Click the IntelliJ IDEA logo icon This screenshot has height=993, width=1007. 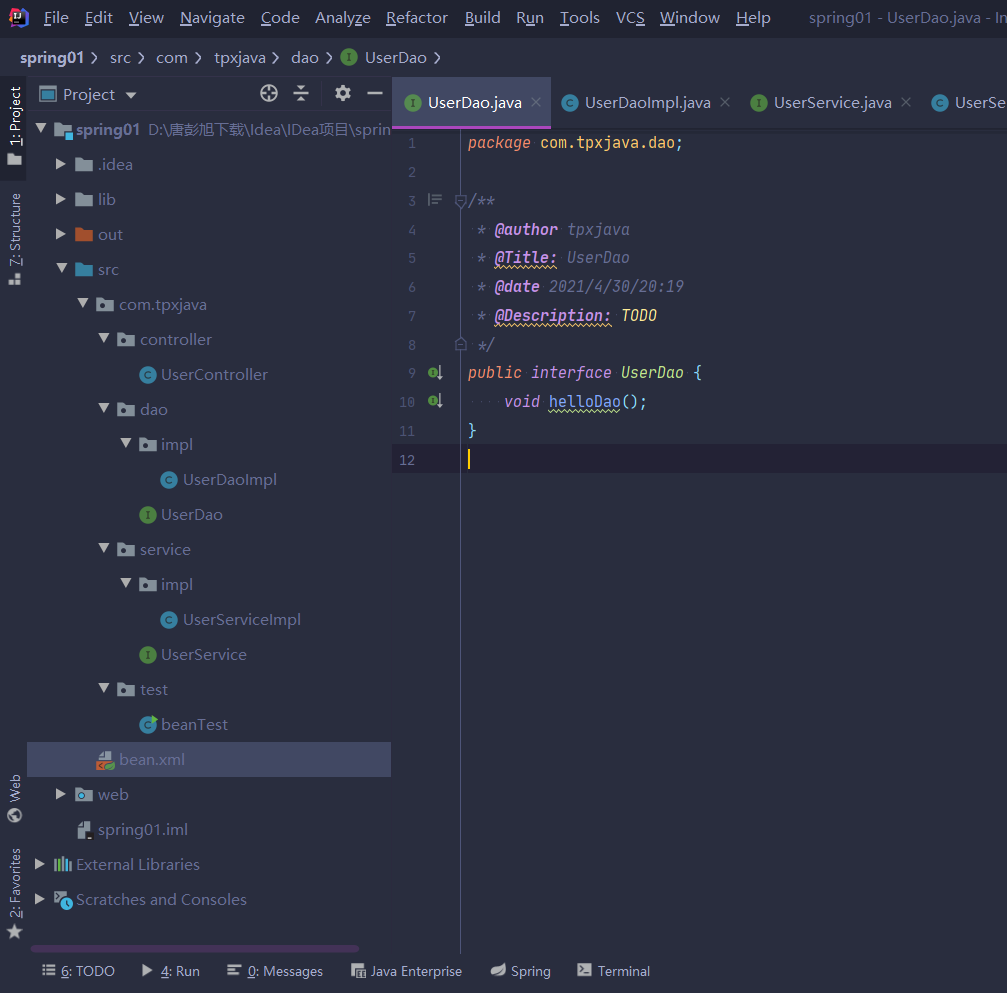pos(19,17)
